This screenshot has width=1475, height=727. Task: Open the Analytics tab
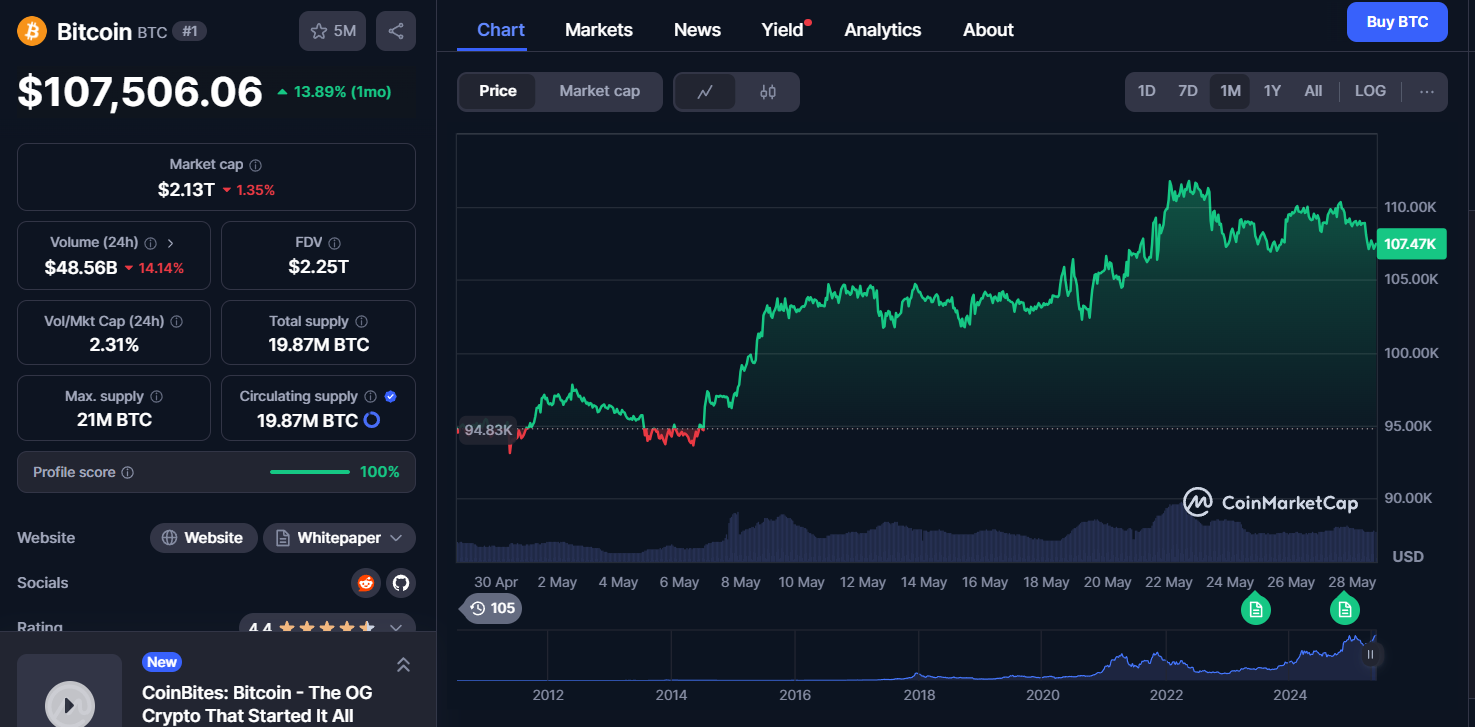point(883,30)
